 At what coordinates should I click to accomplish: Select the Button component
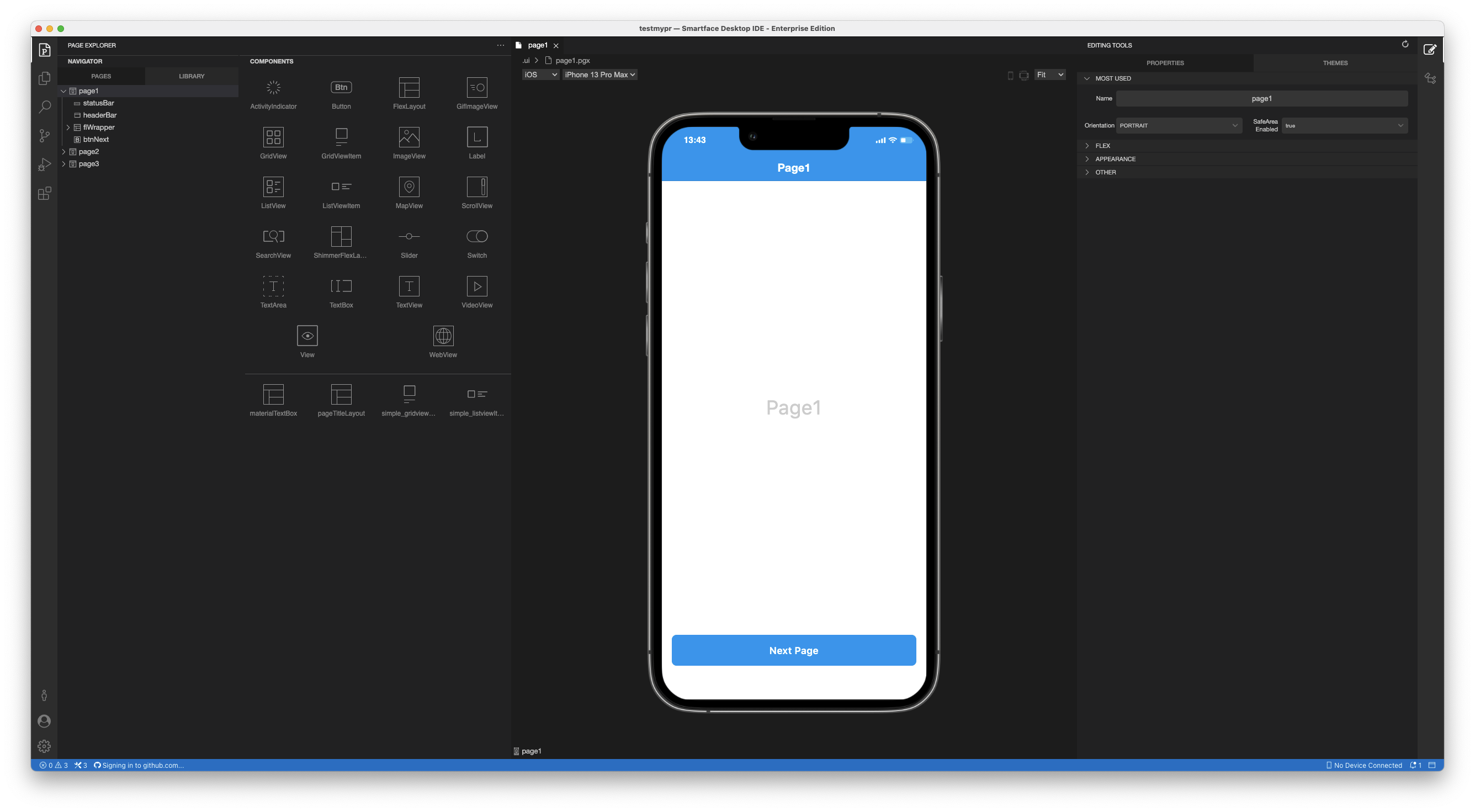341,94
